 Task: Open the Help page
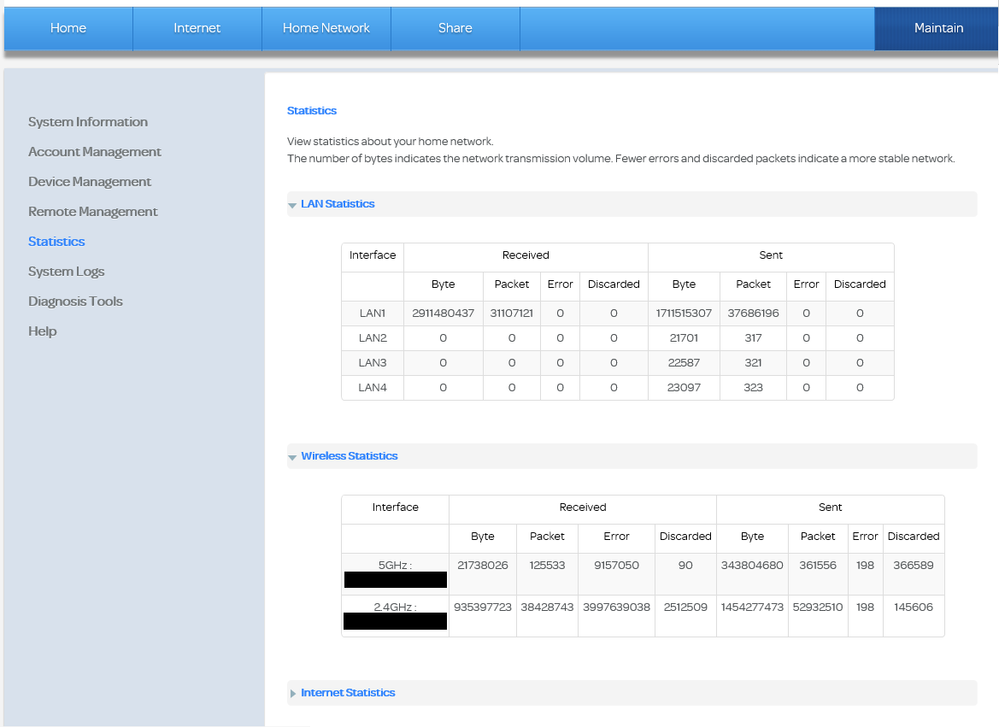[x=42, y=332]
